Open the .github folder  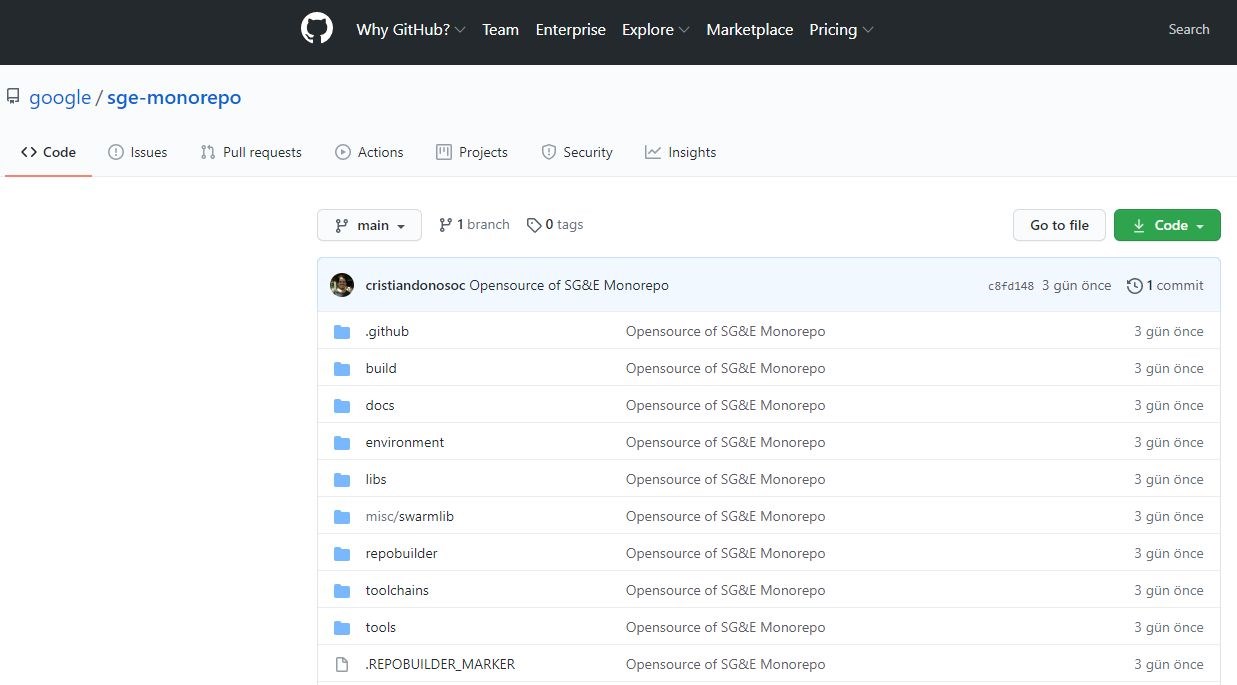pos(387,331)
